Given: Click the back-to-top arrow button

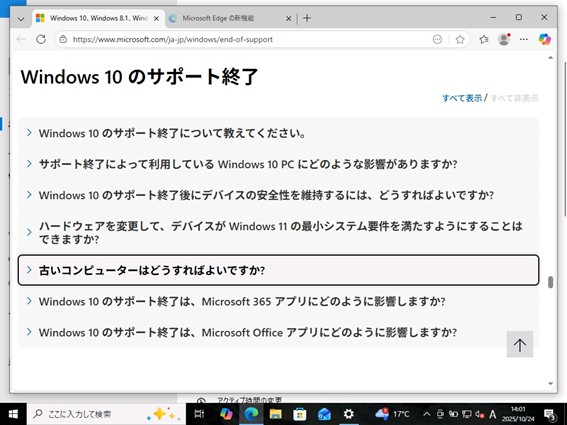Looking at the screenshot, I should point(520,344).
